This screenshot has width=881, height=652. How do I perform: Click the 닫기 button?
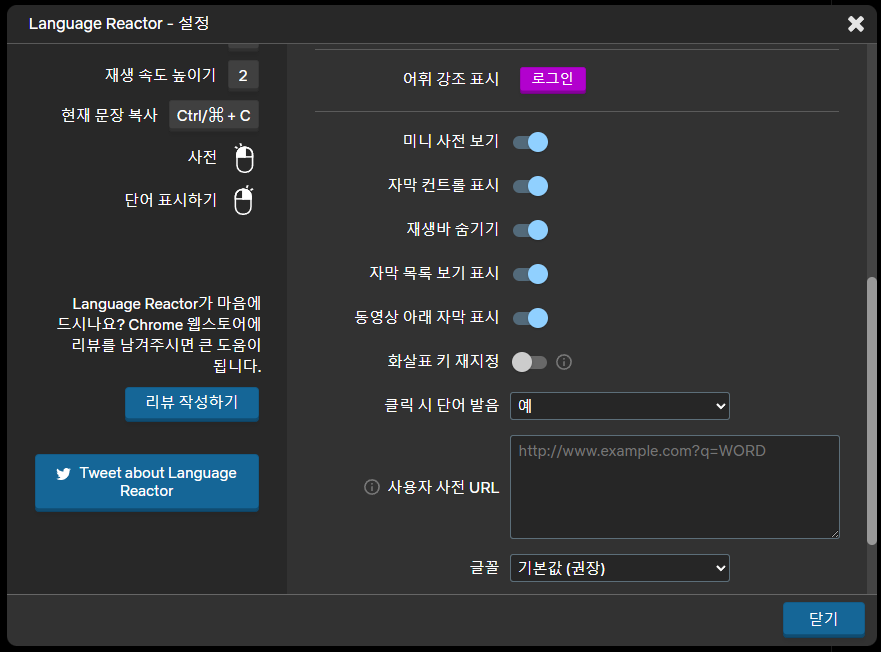click(x=824, y=619)
